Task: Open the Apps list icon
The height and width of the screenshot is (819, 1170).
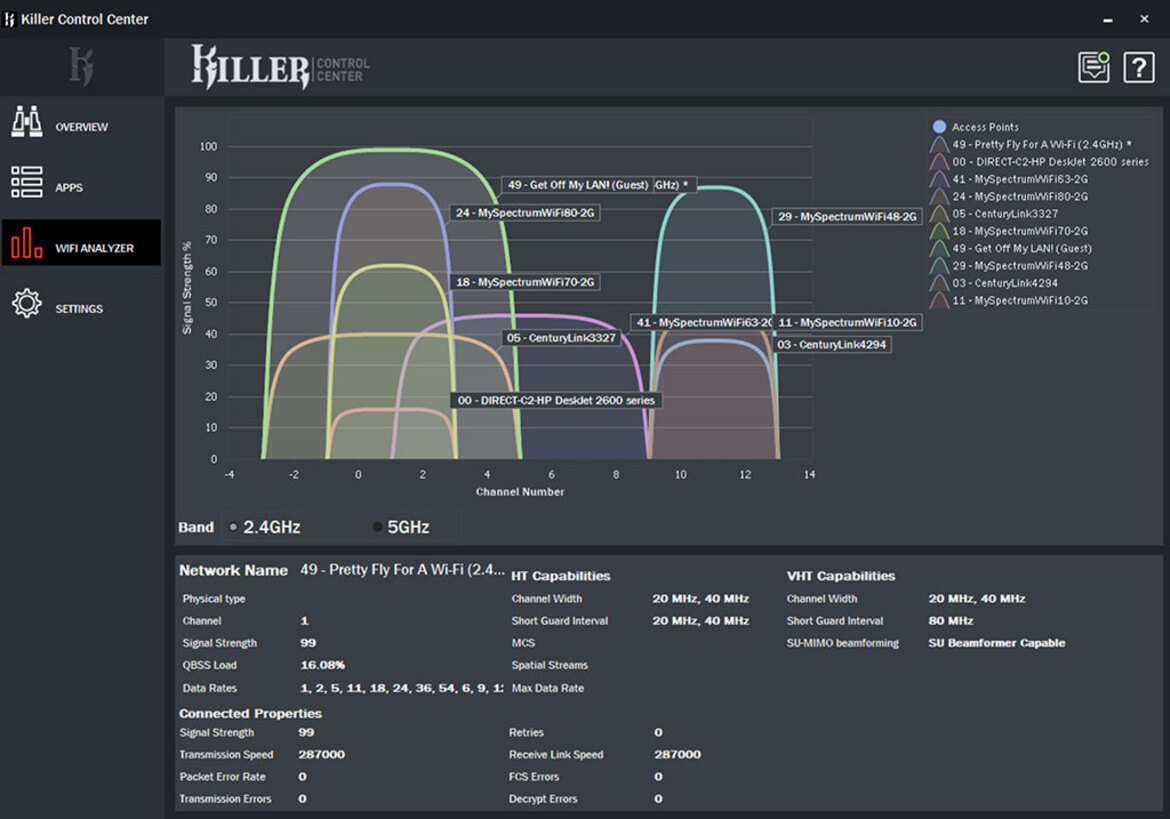Action: 27,182
